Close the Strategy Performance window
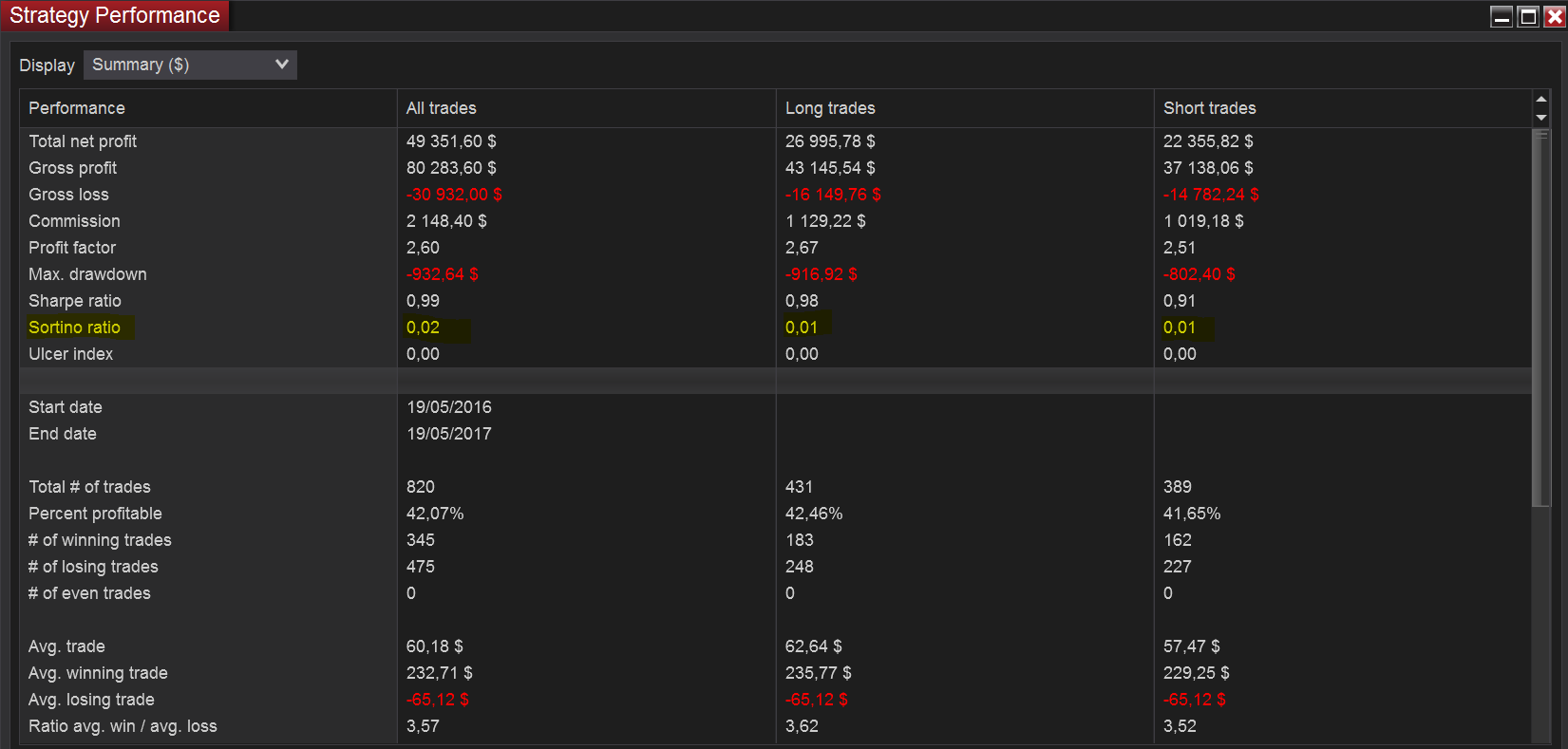1568x749 pixels. tap(1555, 16)
